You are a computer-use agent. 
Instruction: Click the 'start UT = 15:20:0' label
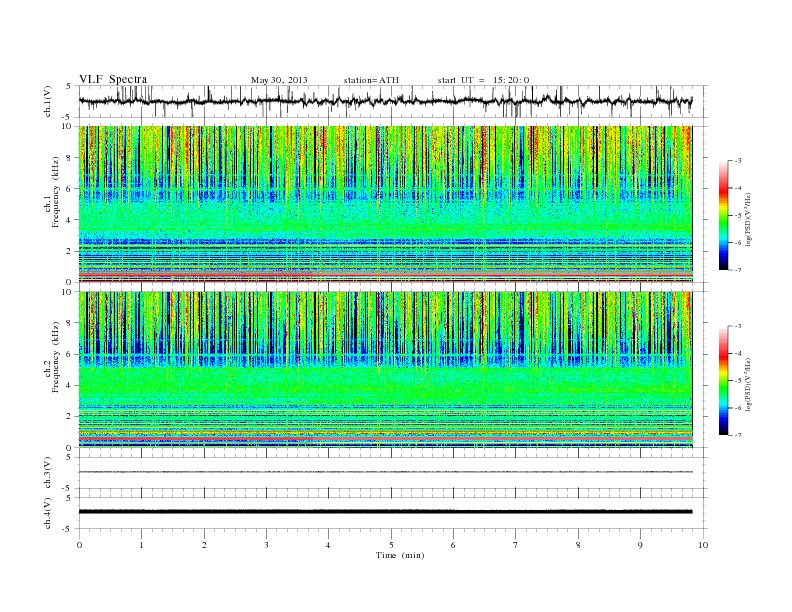point(483,80)
